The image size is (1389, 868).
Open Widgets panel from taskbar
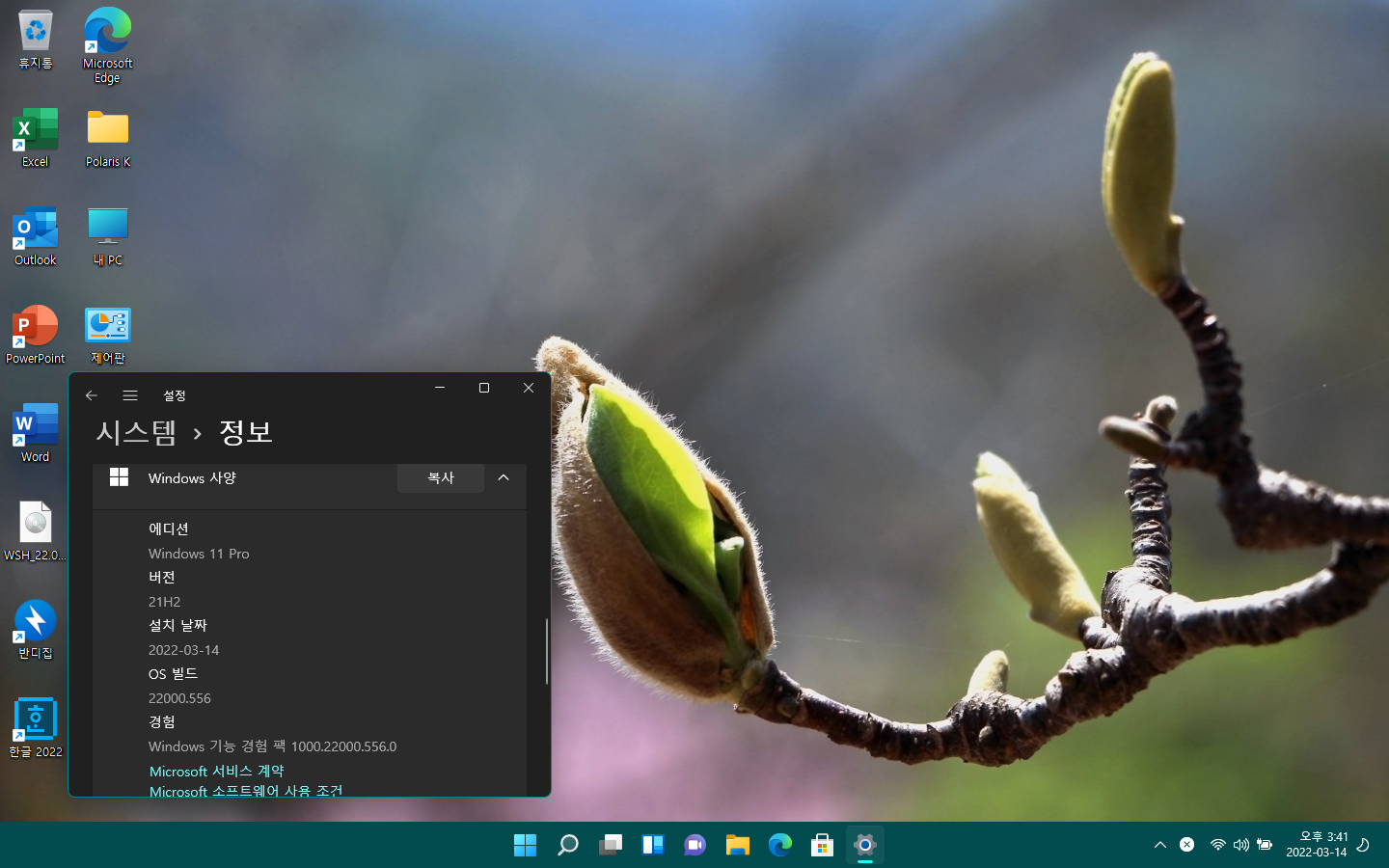coord(653,845)
